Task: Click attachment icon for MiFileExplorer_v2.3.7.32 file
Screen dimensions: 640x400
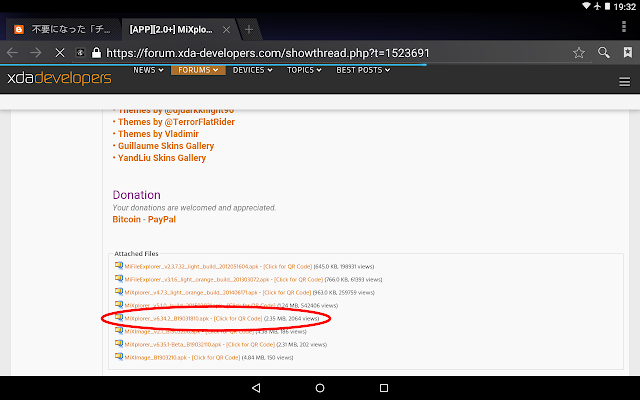Action: pos(119,266)
